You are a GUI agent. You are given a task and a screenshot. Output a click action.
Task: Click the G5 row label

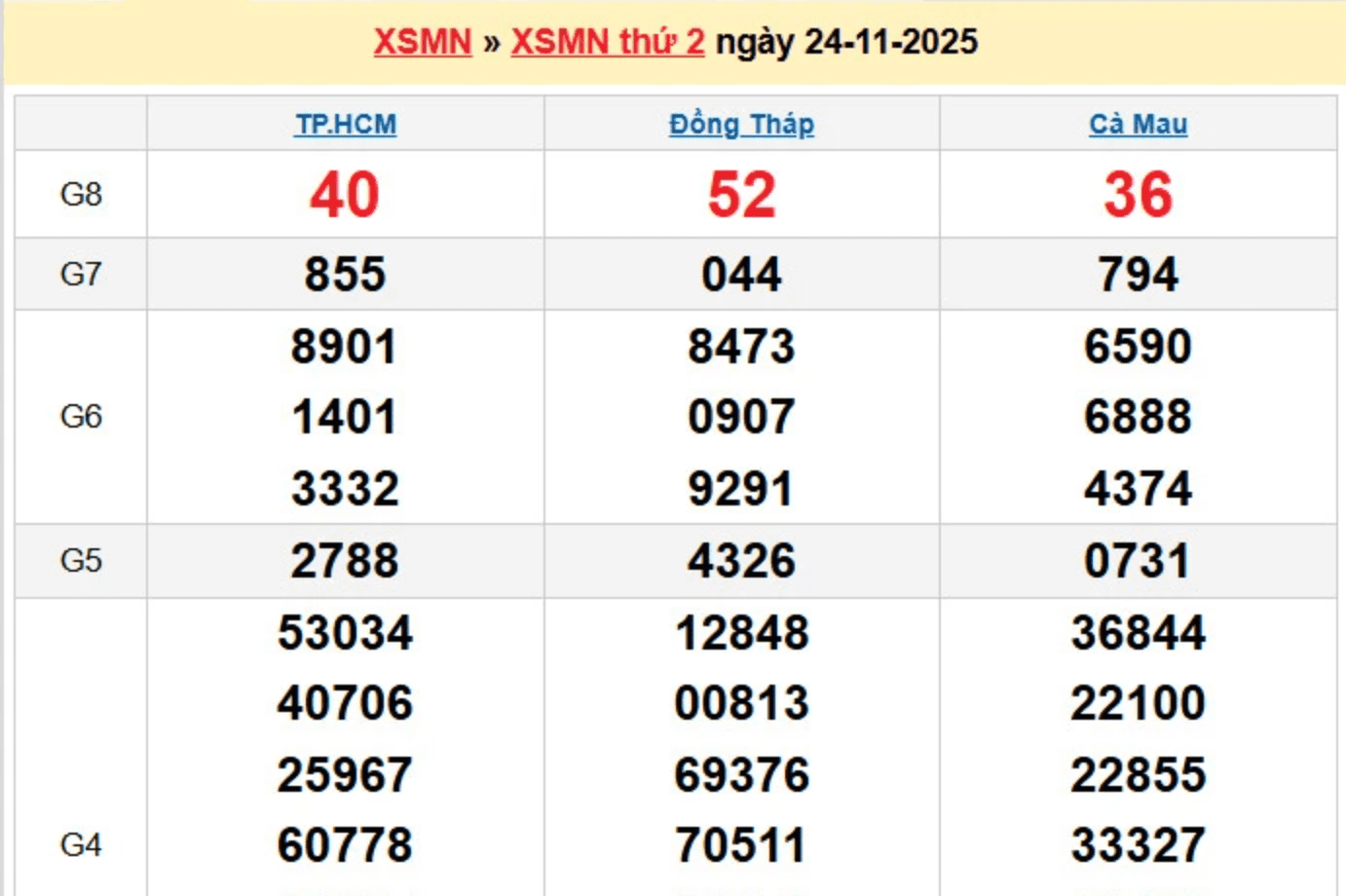coord(81,561)
